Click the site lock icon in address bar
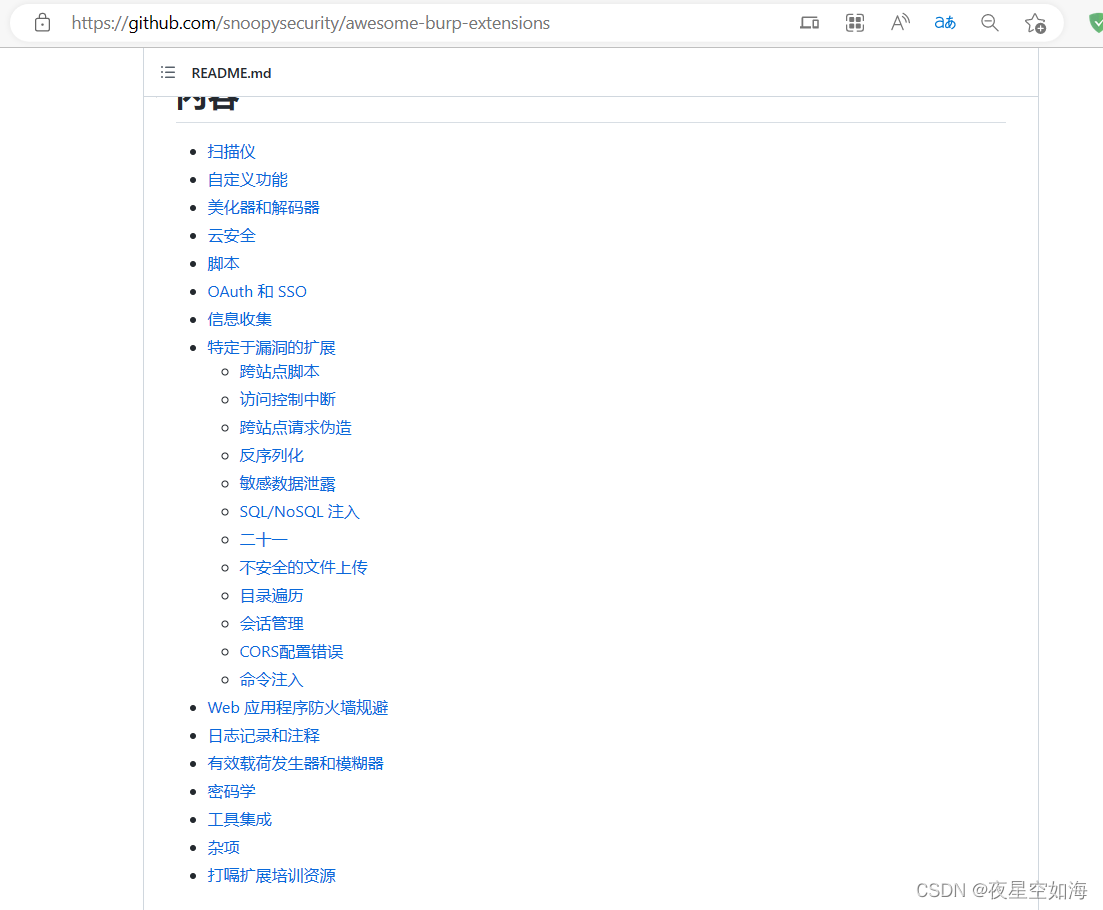This screenshot has height=910, width=1103. coord(42,23)
